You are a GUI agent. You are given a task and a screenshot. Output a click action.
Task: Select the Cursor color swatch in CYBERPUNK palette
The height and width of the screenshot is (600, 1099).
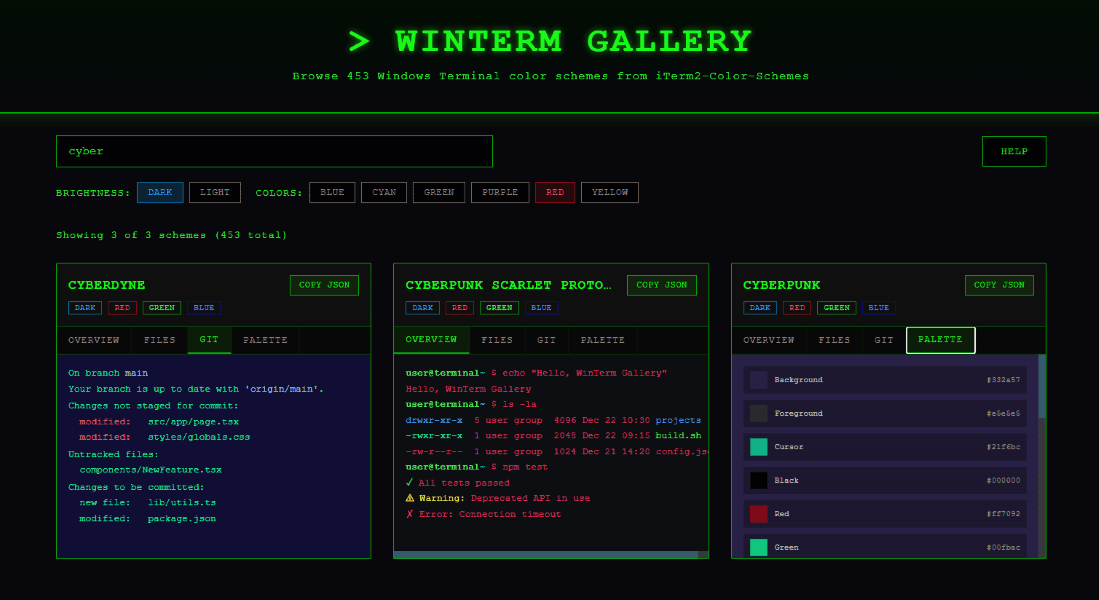(758, 446)
